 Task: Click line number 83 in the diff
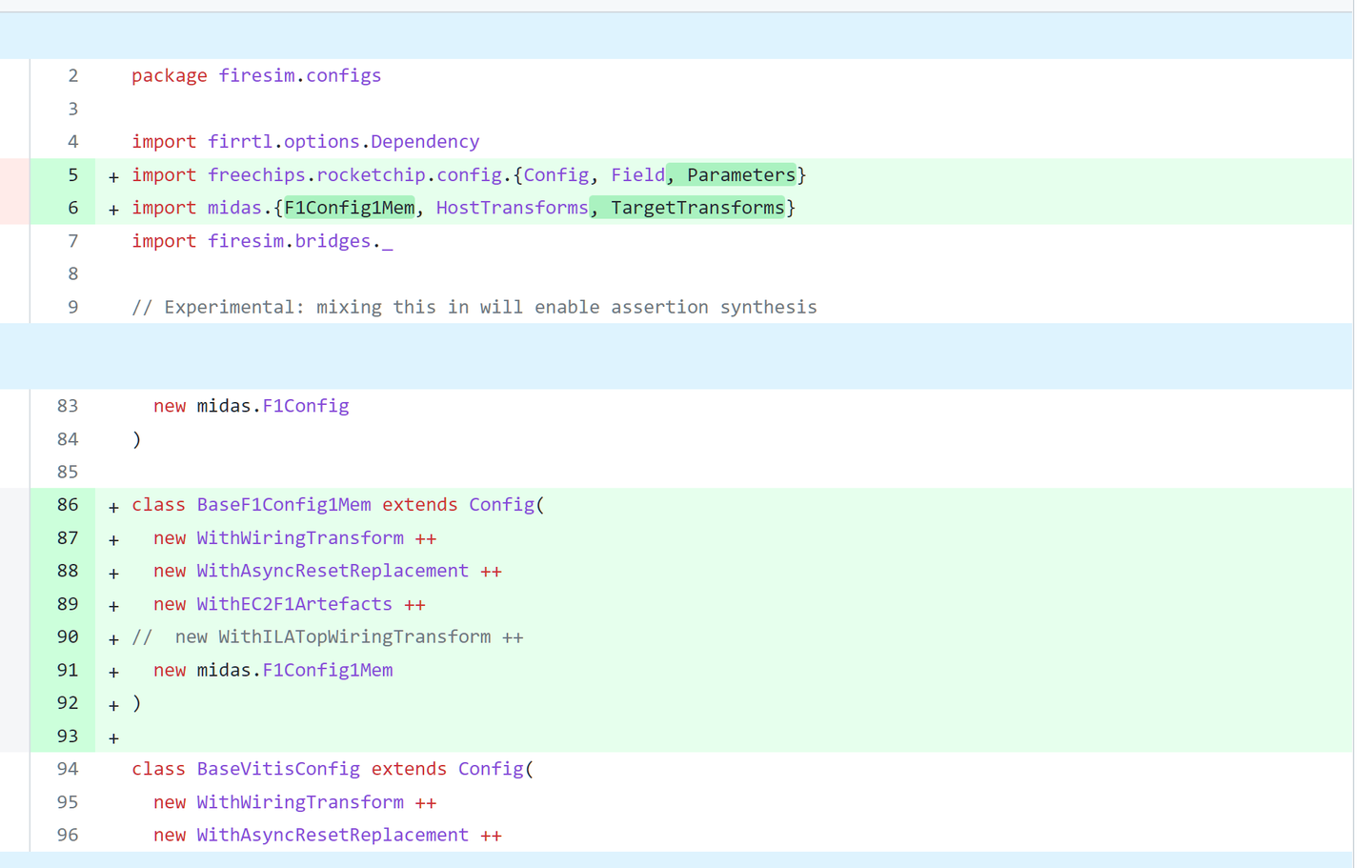[x=68, y=406]
